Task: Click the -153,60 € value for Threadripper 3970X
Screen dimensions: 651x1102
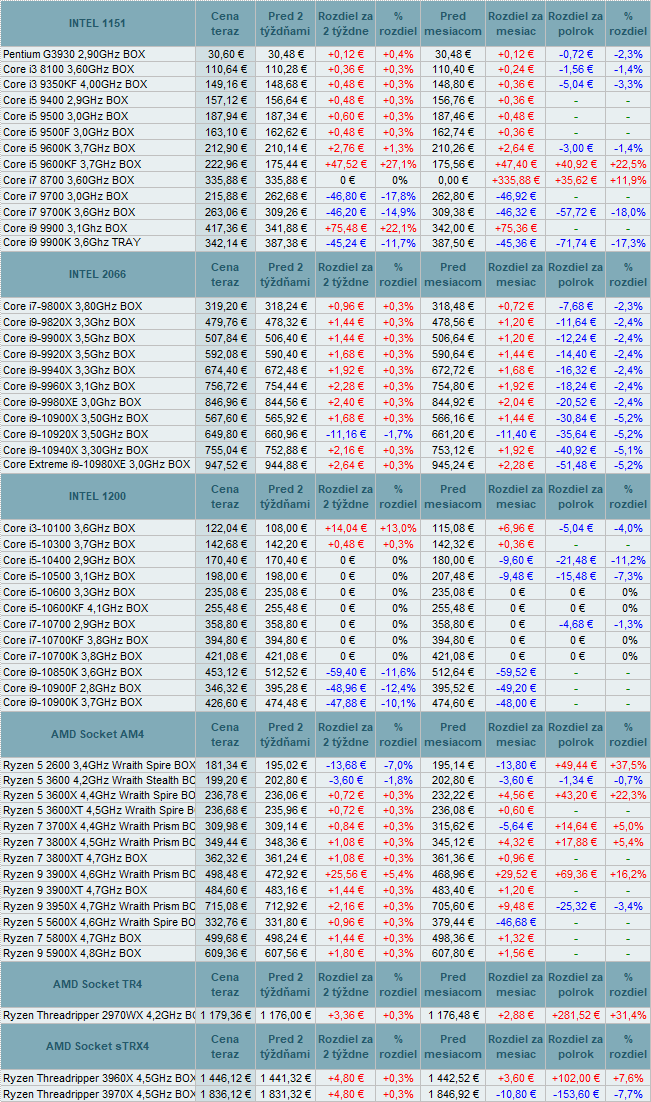Action: [x=576, y=1094]
